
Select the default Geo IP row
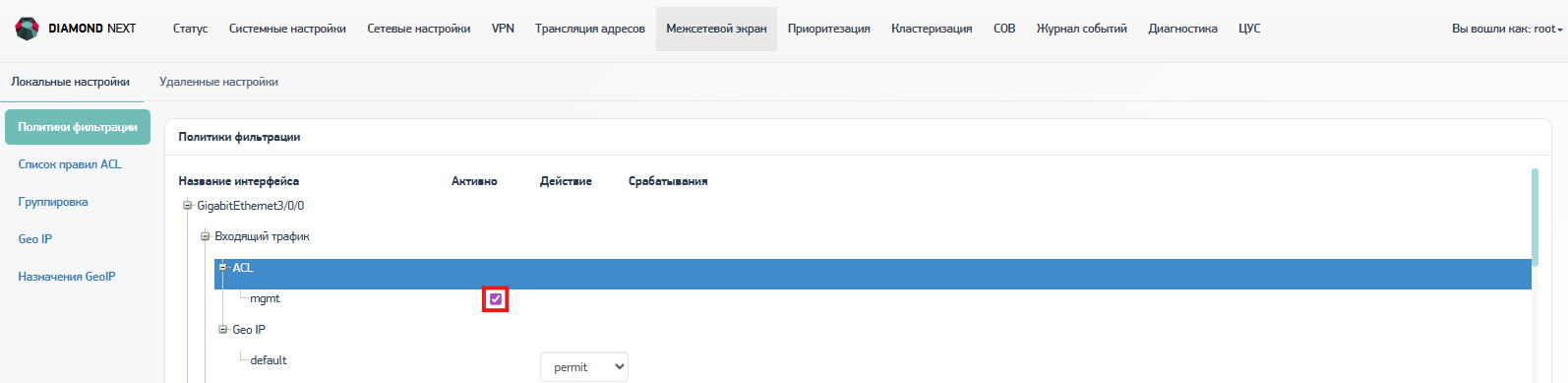(269, 360)
